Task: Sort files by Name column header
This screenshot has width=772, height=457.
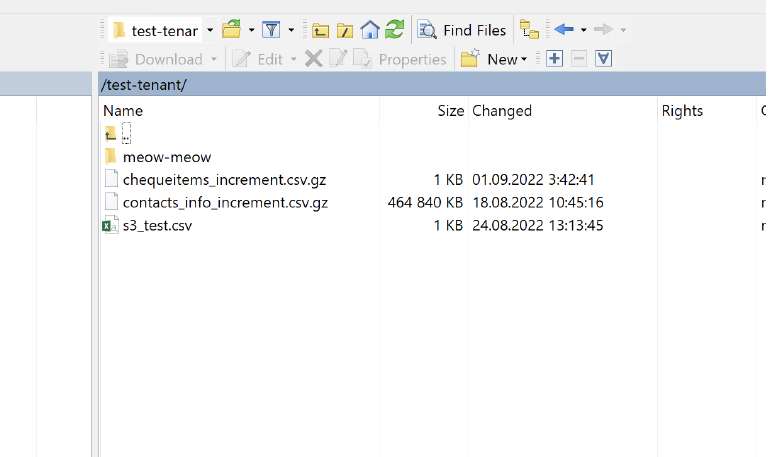Action: [x=123, y=111]
